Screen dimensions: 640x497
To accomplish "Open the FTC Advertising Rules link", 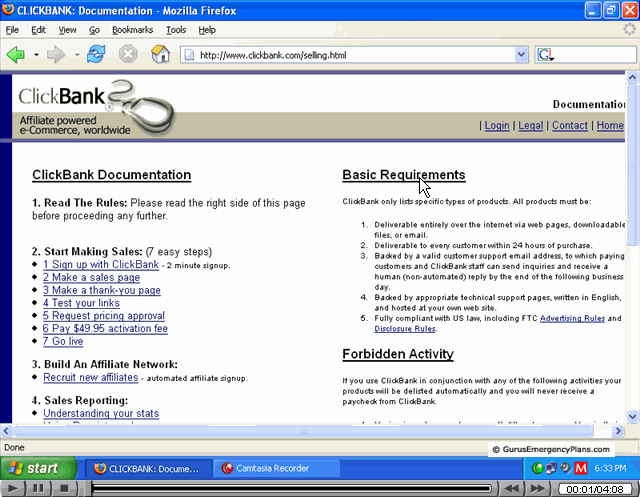I will click(572, 318).
